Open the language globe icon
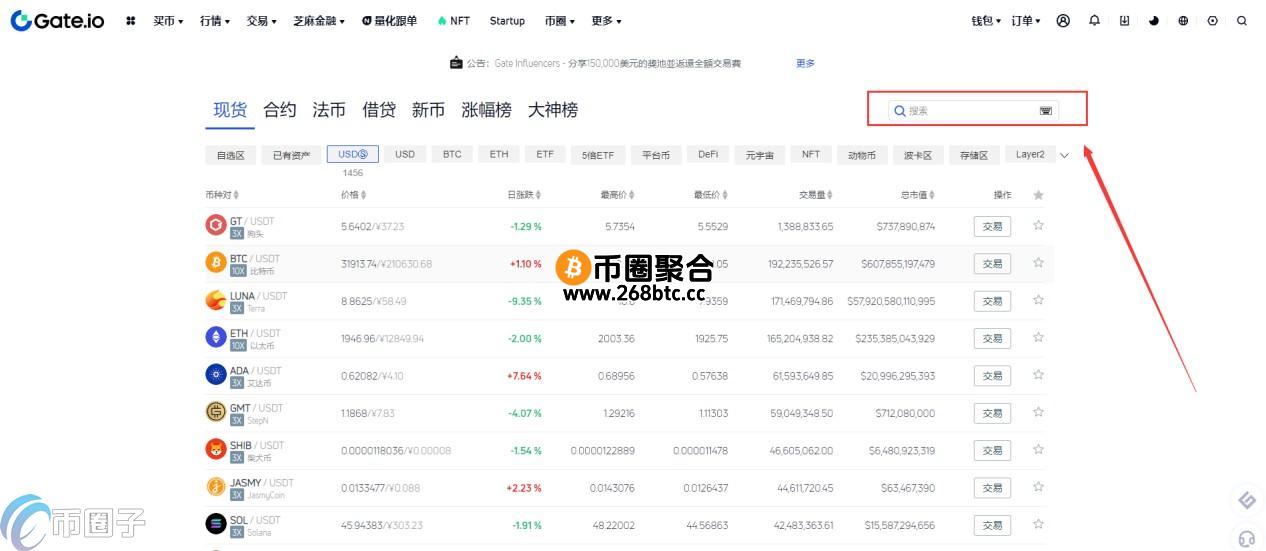The height and width of the screenshot is (551, 1266). 1183,20
